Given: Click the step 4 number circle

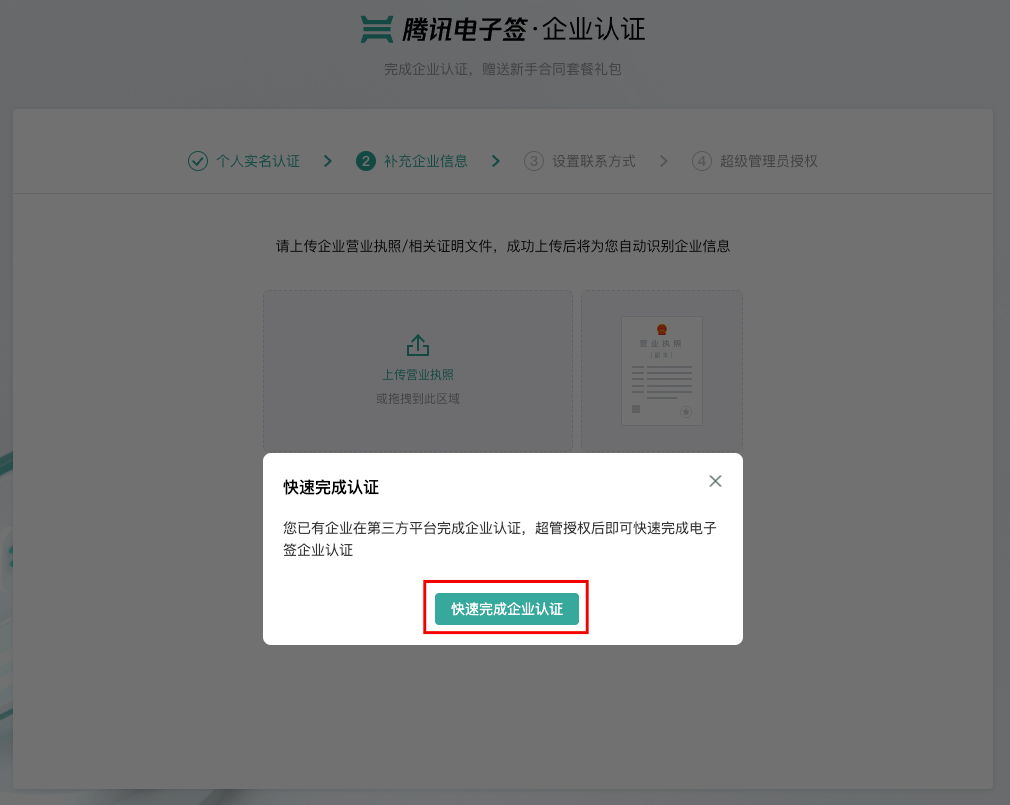Looking at the screenshot, I should click(x=701, y=161).
